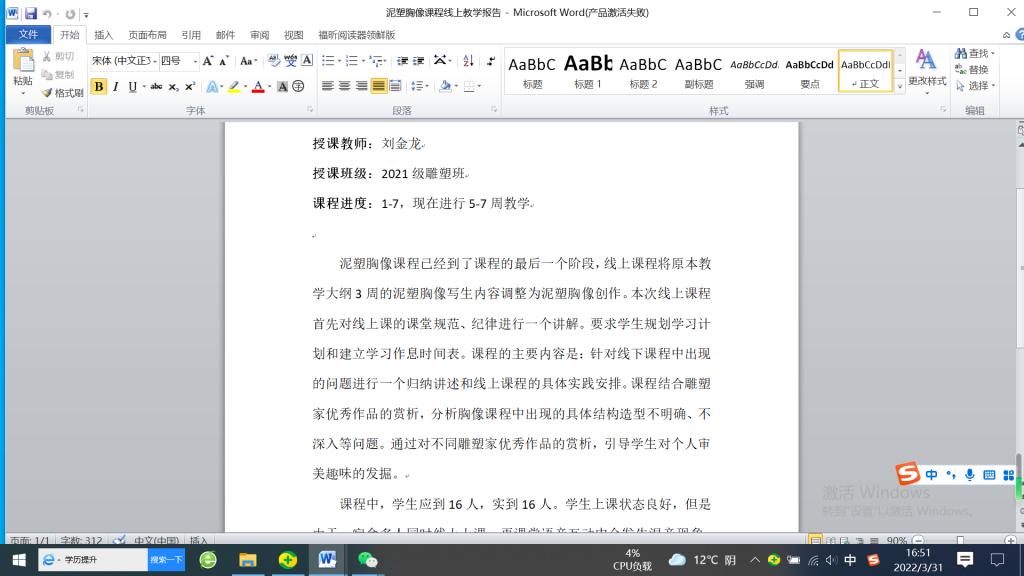Toggle Italic formatting button
This screenshot has width=1024, height=576.
(x=115, y=87)
